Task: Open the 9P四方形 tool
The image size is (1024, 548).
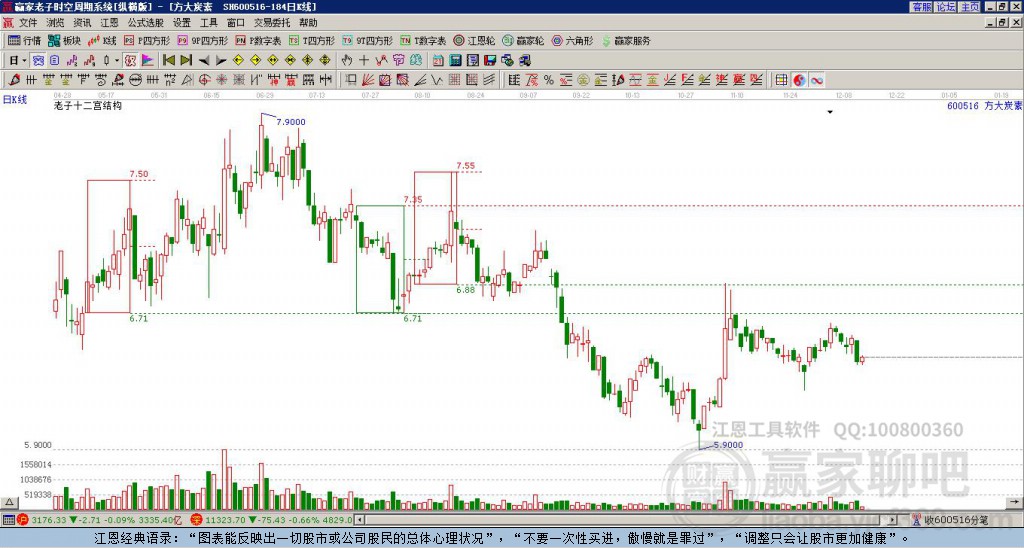Action: tap(202, 40)
